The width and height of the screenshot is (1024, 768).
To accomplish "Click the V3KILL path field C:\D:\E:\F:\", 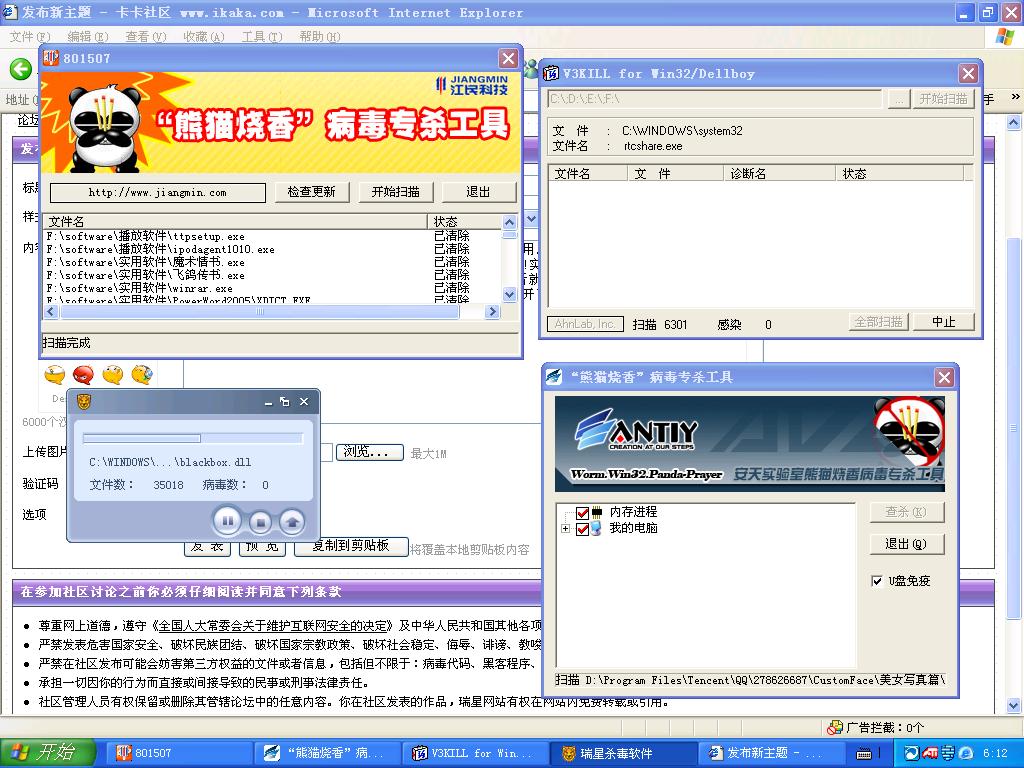I will 714,99.
